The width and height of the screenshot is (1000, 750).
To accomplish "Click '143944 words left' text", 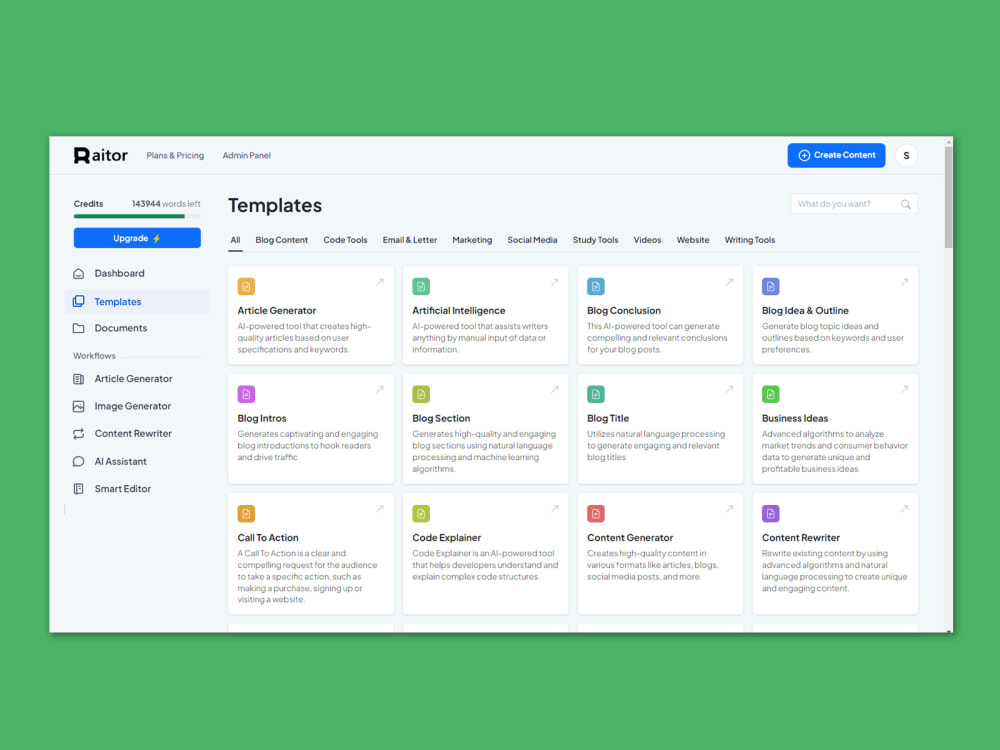I will (166, 204).
